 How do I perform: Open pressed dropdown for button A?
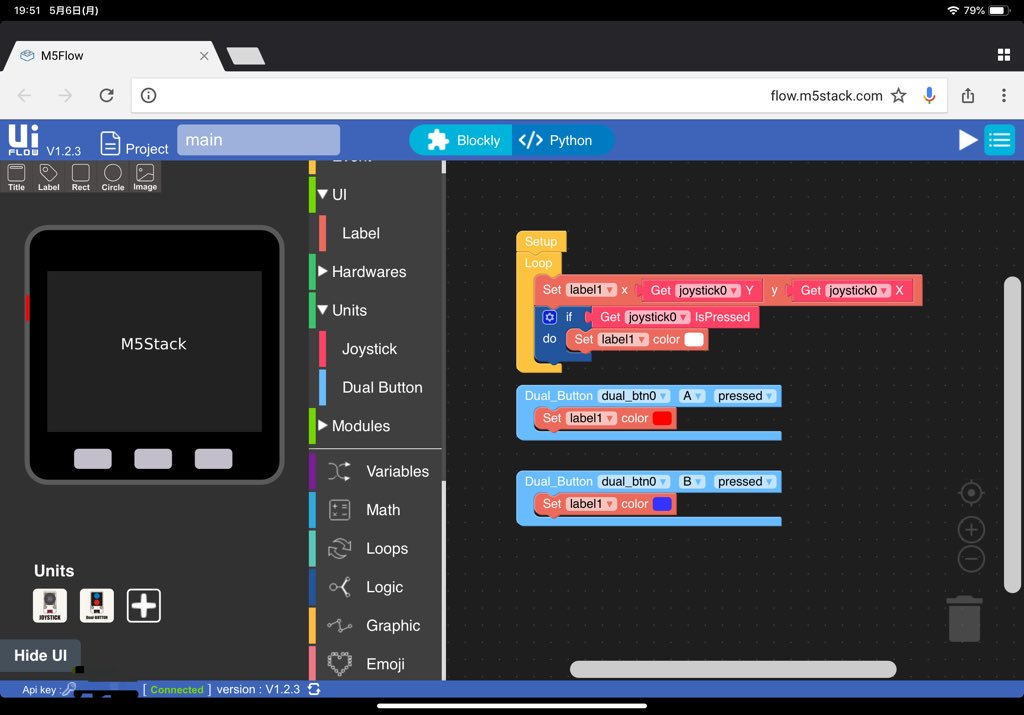click(x=745, y=396)
